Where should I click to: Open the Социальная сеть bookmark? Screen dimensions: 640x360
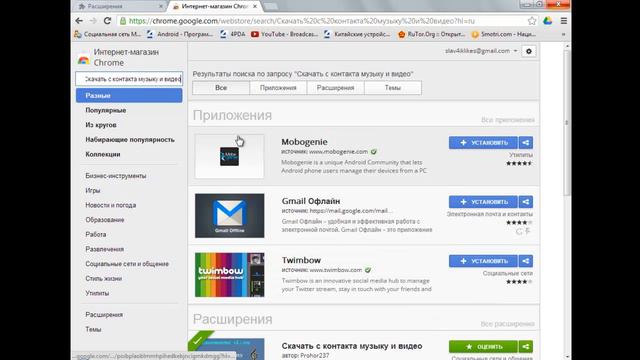click(x=108, y=34)
